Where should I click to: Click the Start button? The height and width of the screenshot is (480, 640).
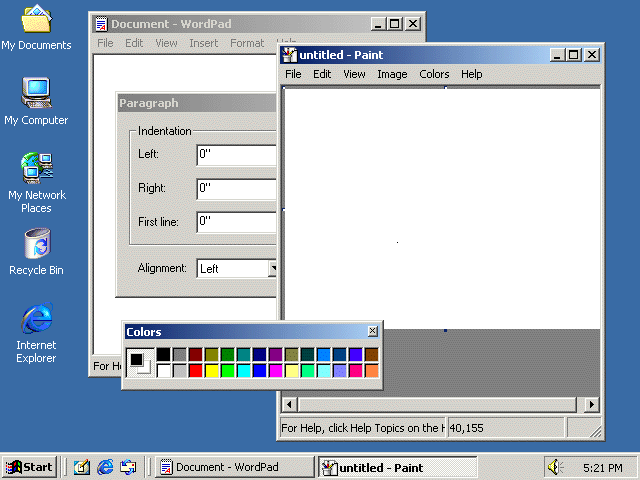[29, 467]
